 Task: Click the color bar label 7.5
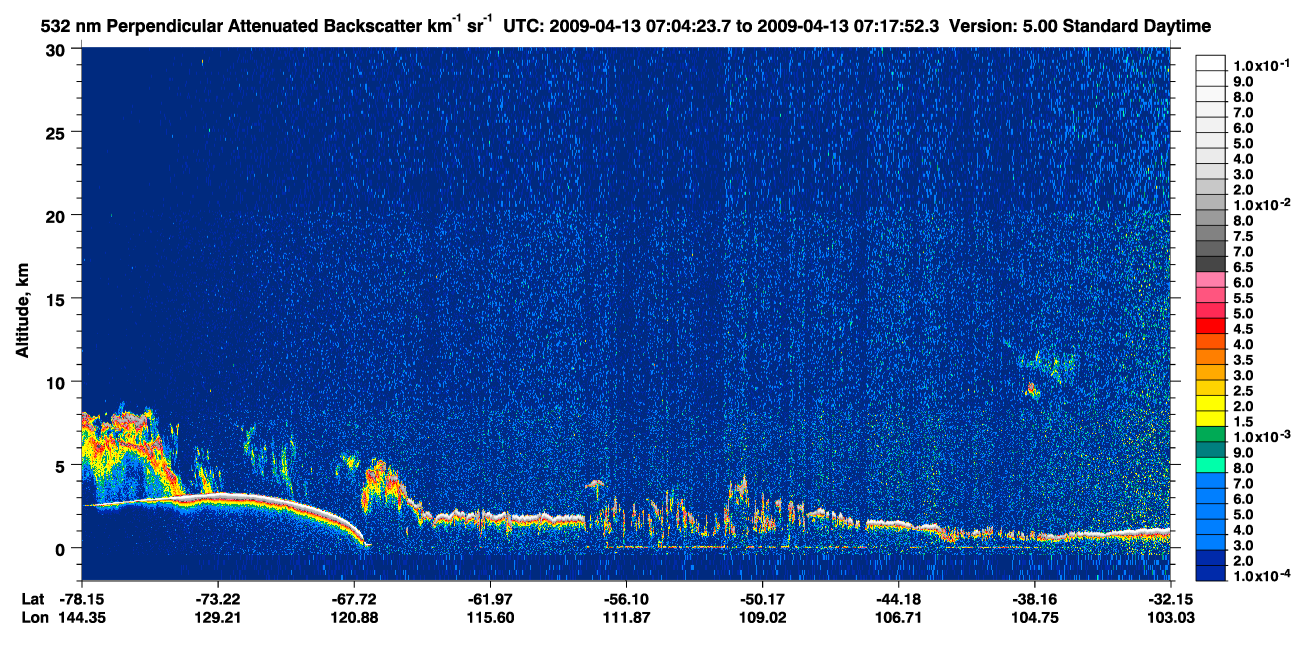pos(1244,236)
